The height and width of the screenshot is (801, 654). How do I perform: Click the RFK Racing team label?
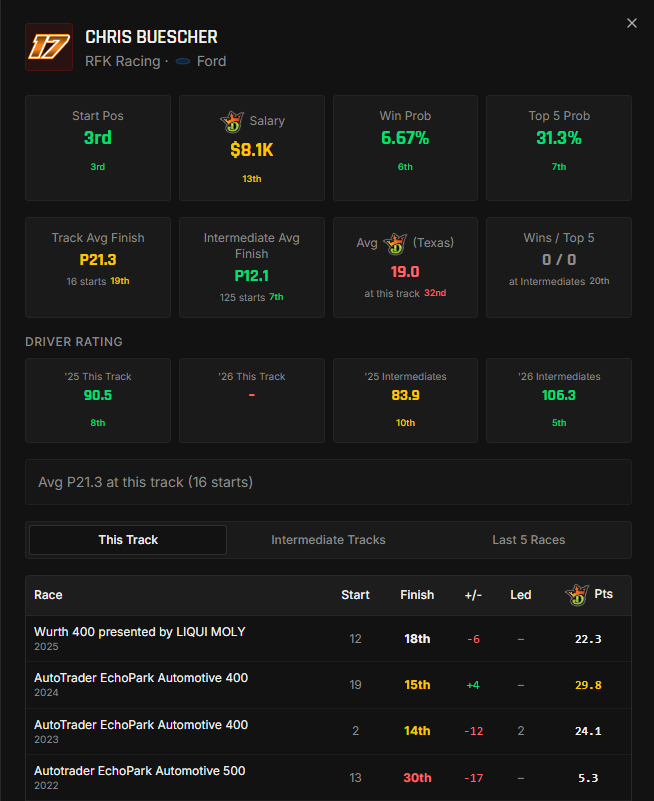coord(123,61)
